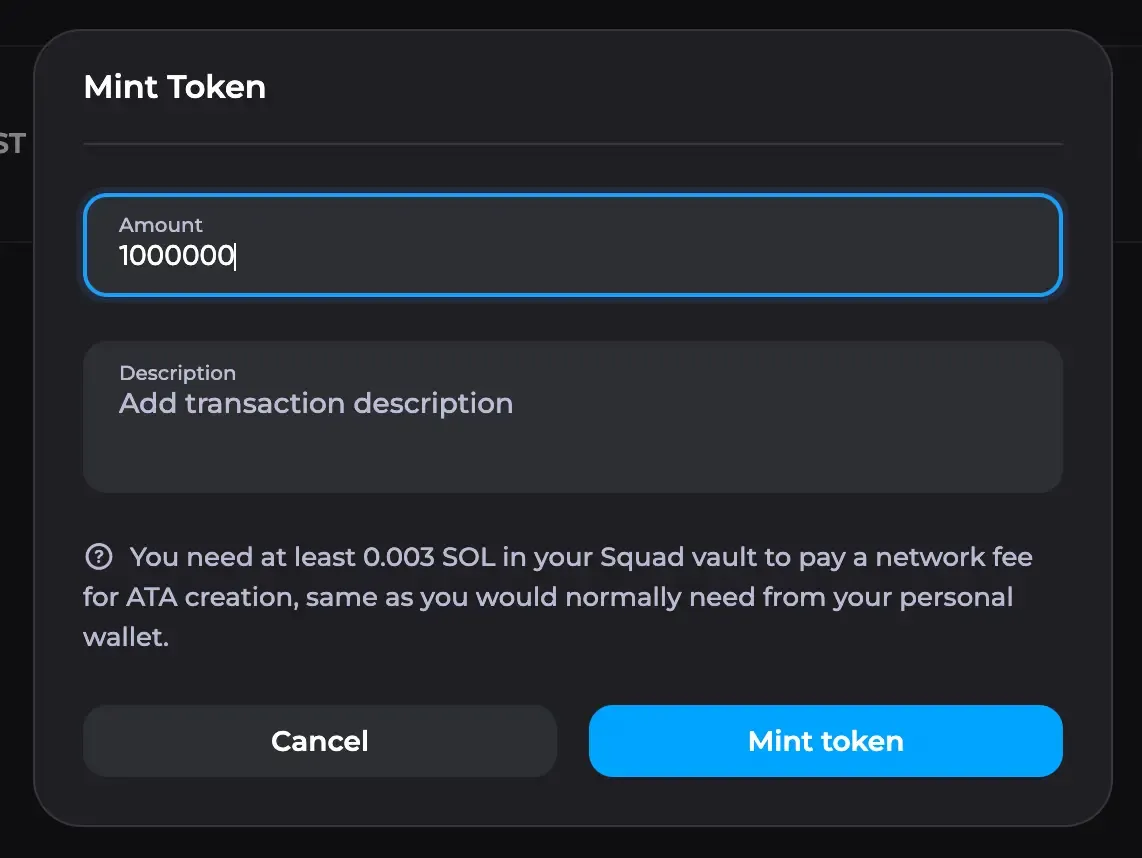The height and width of the screenshot is (858, 1142).
Task: Click the partially visible ST text on the left
Action: 12,143
